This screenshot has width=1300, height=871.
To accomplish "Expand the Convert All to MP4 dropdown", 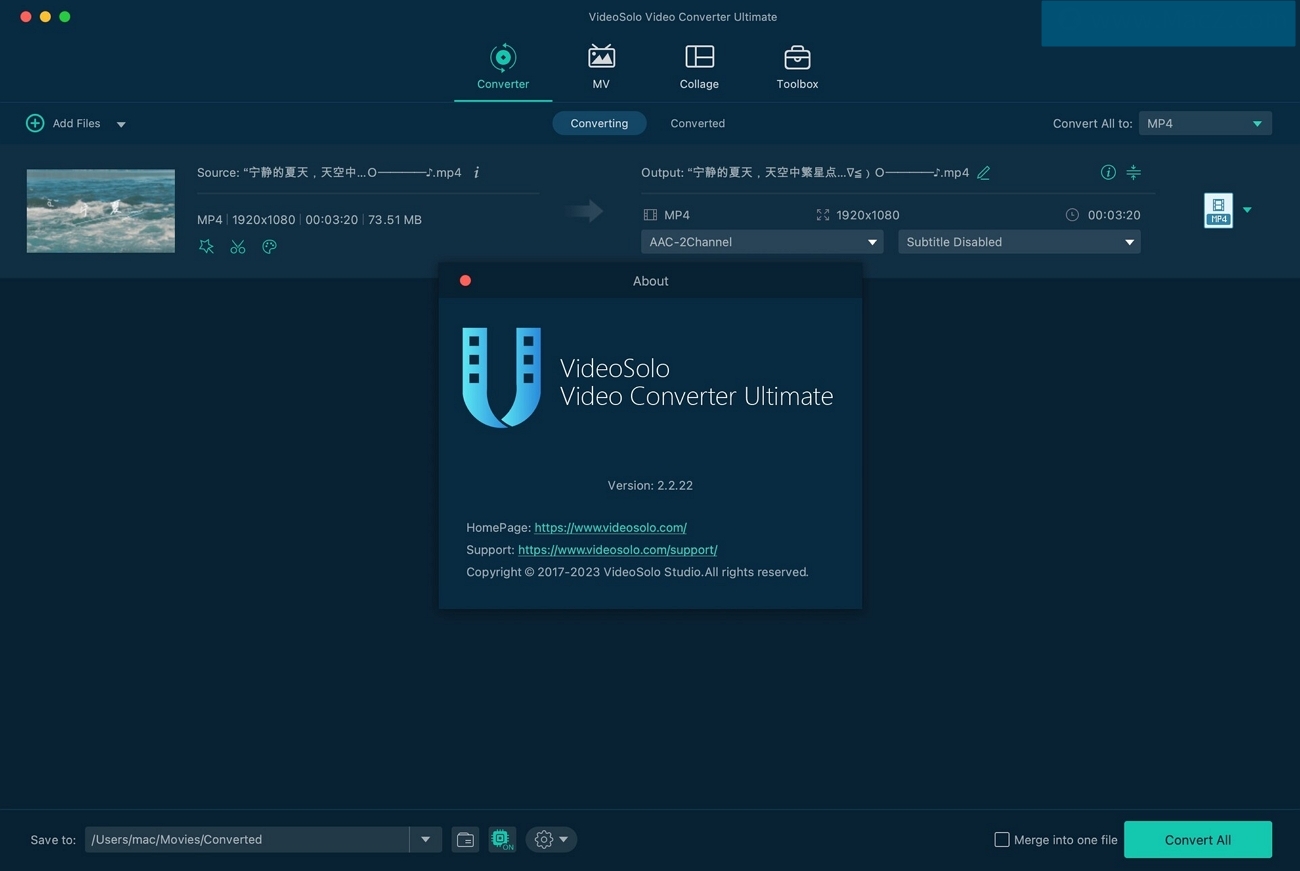I will (1205, 124).
